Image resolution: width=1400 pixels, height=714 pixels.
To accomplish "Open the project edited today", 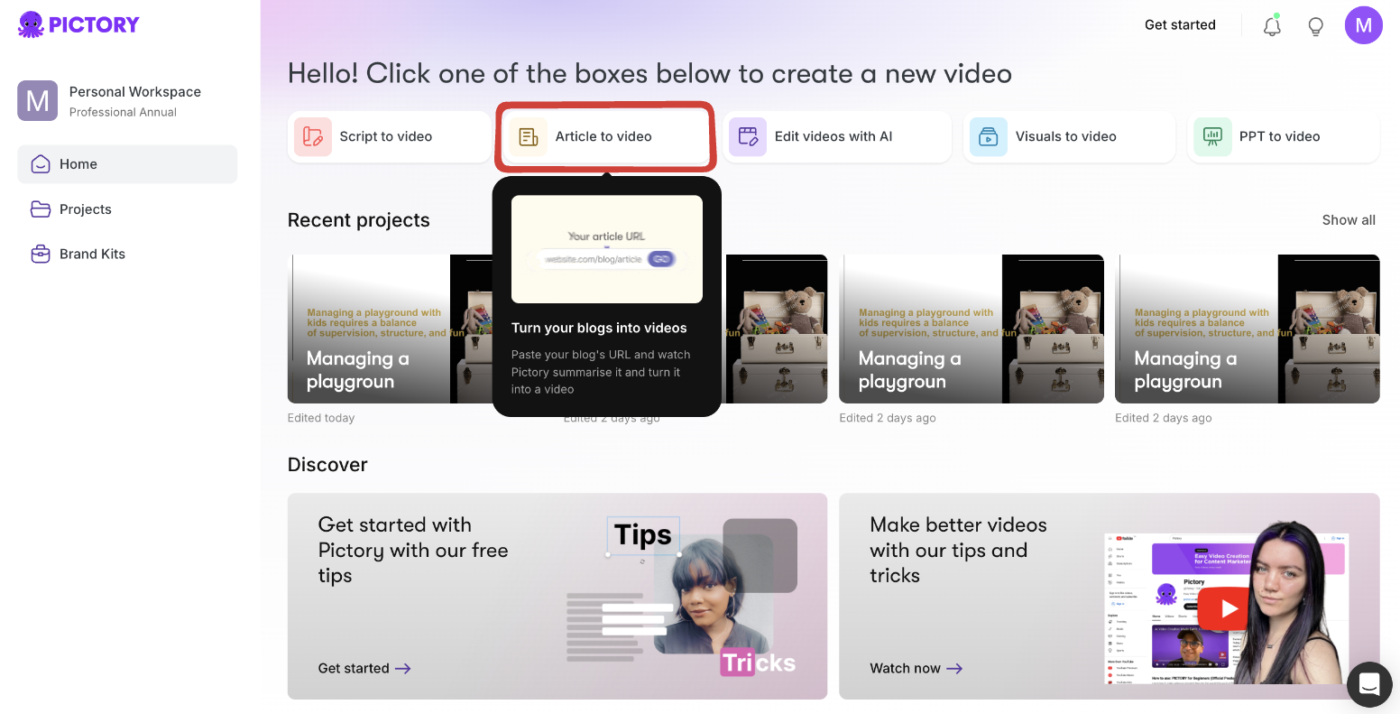I will point(389,329).
